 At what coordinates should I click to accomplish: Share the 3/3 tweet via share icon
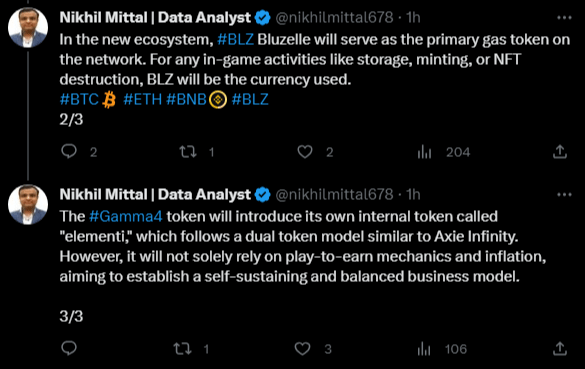[560, 349]
